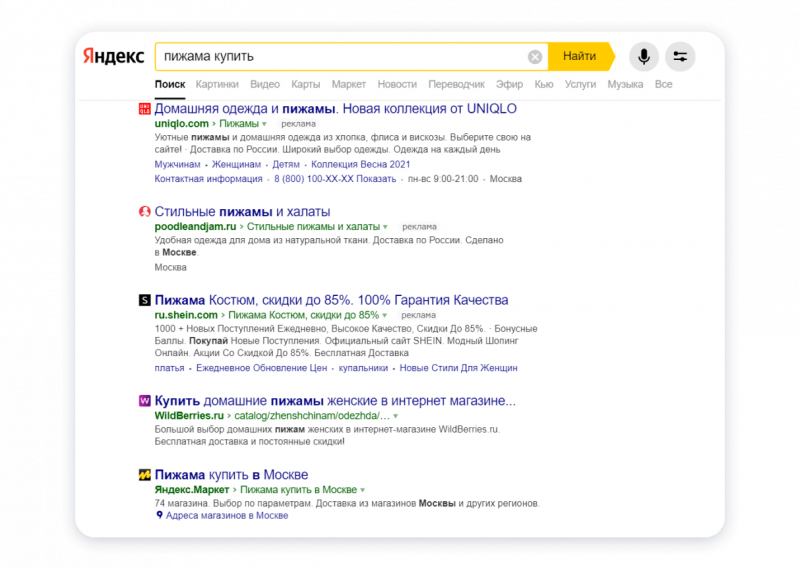Open the Маркет tab

point(348,84)
